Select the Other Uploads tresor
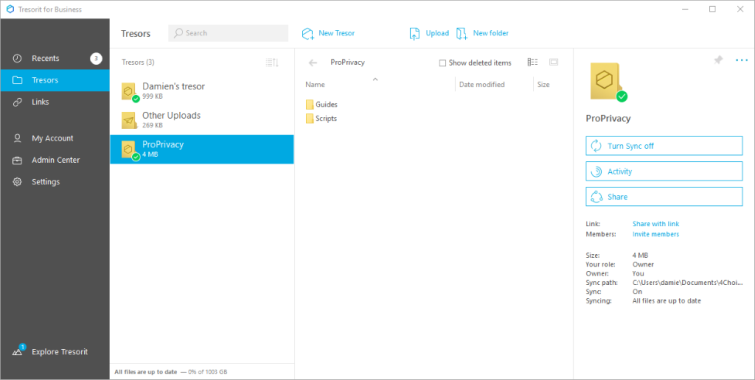 tap(202, 120)
